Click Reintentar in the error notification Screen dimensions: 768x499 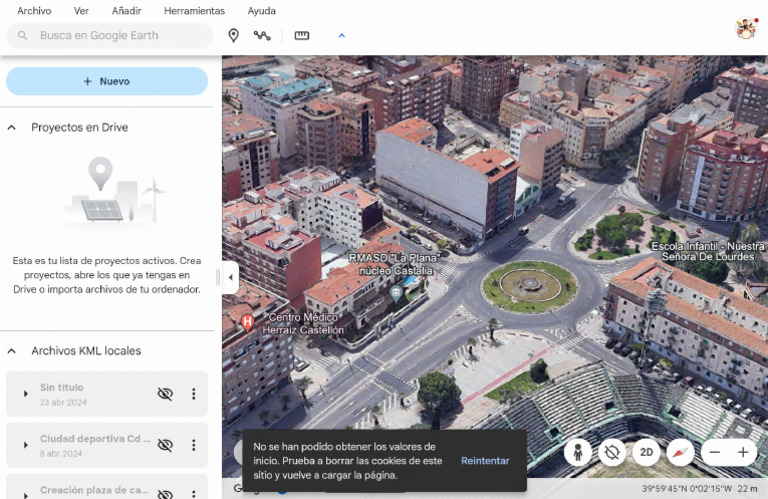(x=485, y=461)
